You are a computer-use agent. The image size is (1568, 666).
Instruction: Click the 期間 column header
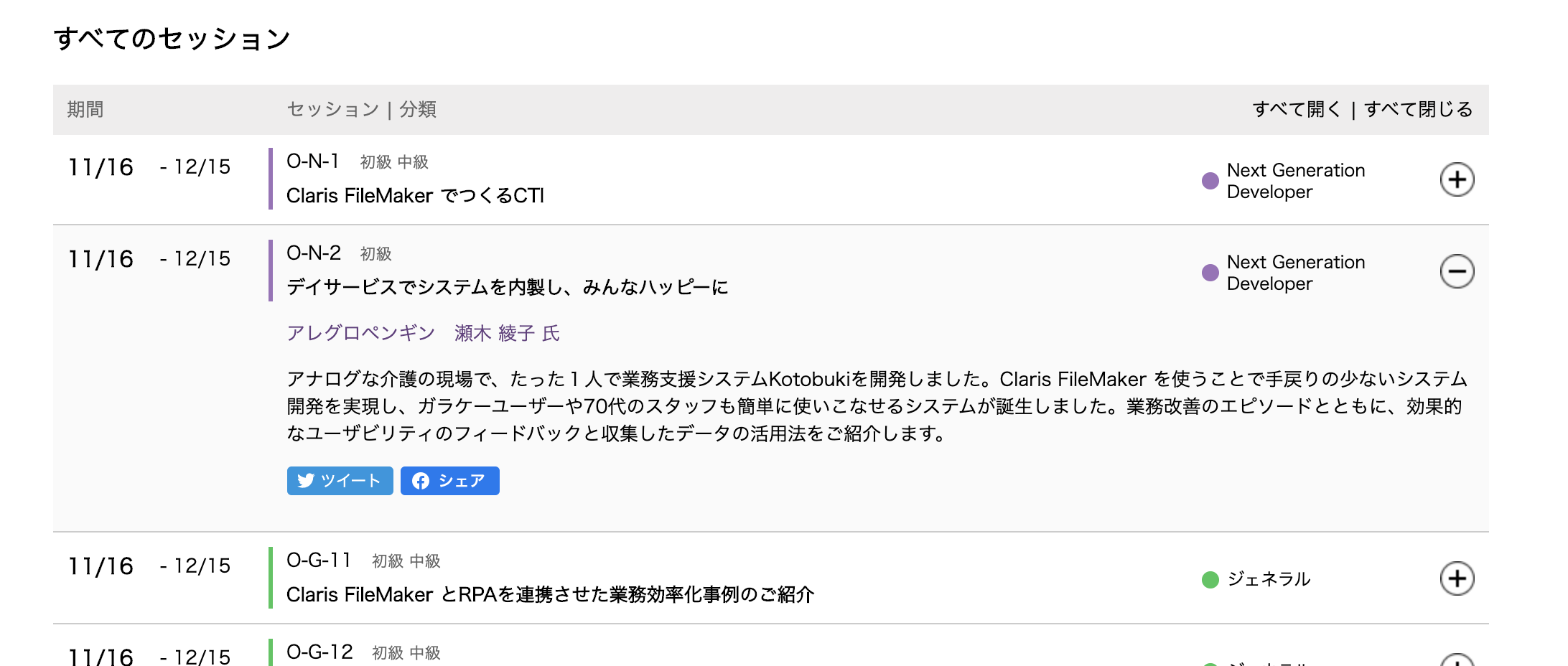(x=85, y=109)
